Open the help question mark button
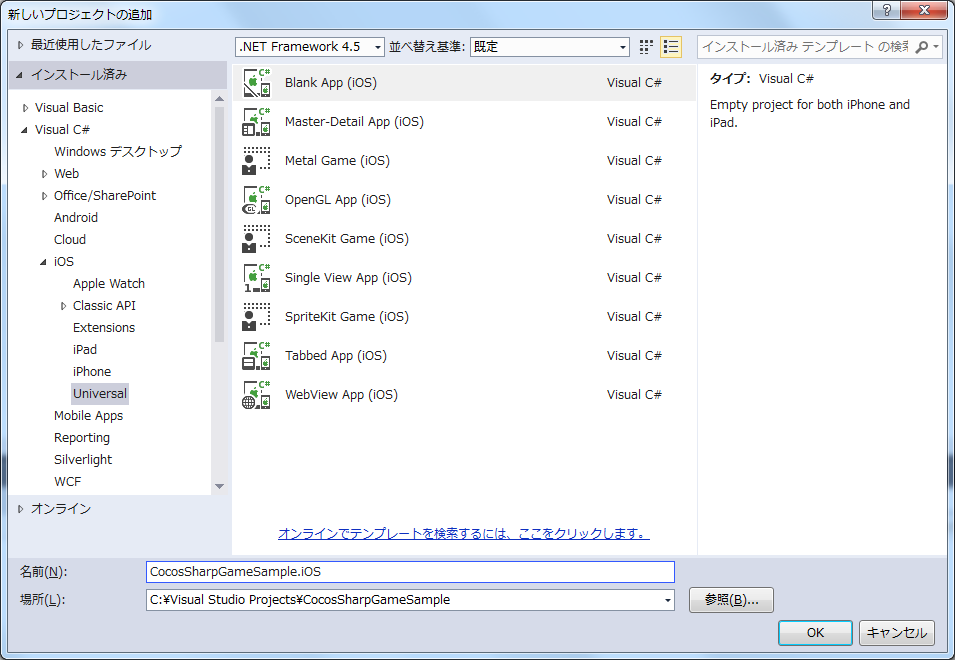 point(886,10)
